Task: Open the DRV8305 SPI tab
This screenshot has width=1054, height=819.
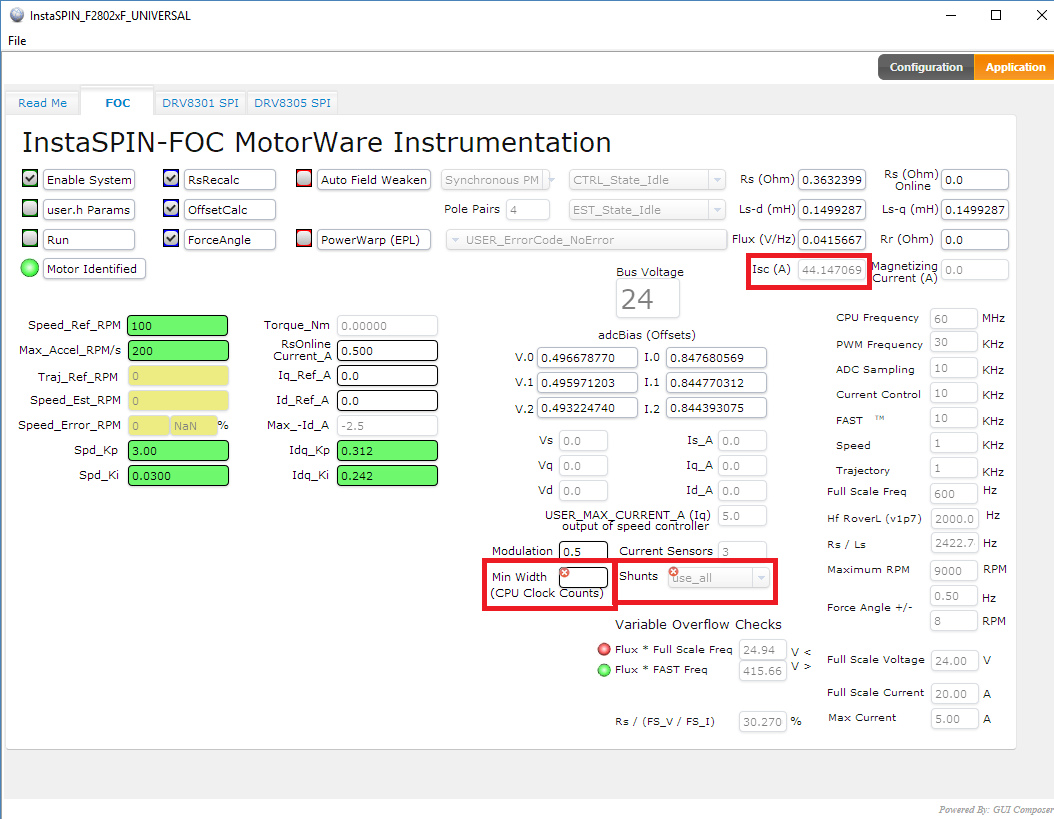Action: [x=292, y=103]
